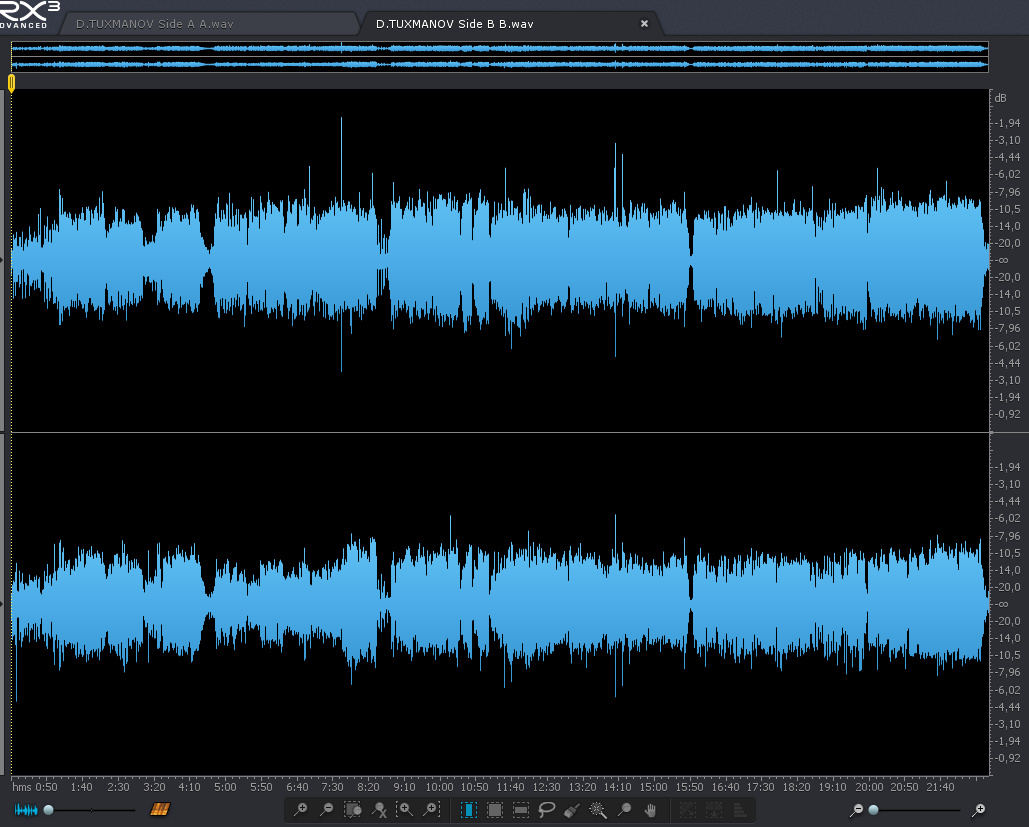Enable the Time selection tool
This screenshot has width=1029, height=827.
[469, 809]
